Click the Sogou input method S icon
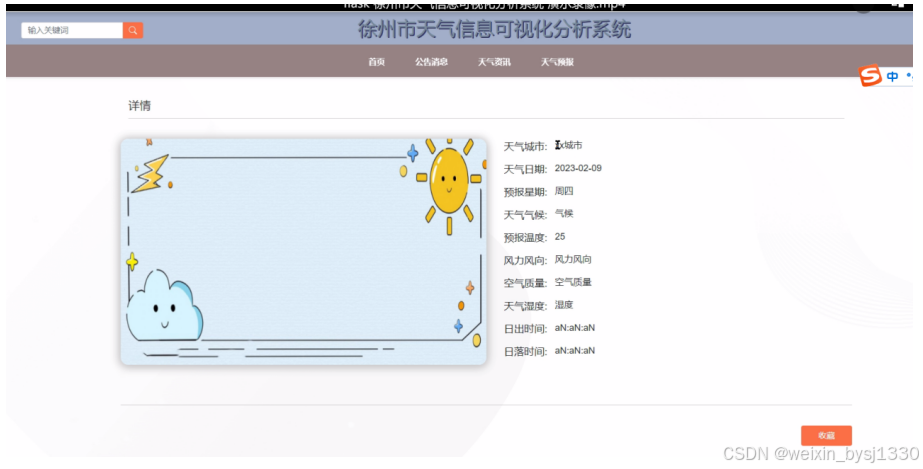This screenshot has width=923, height=469. click(x=870, y=75)
